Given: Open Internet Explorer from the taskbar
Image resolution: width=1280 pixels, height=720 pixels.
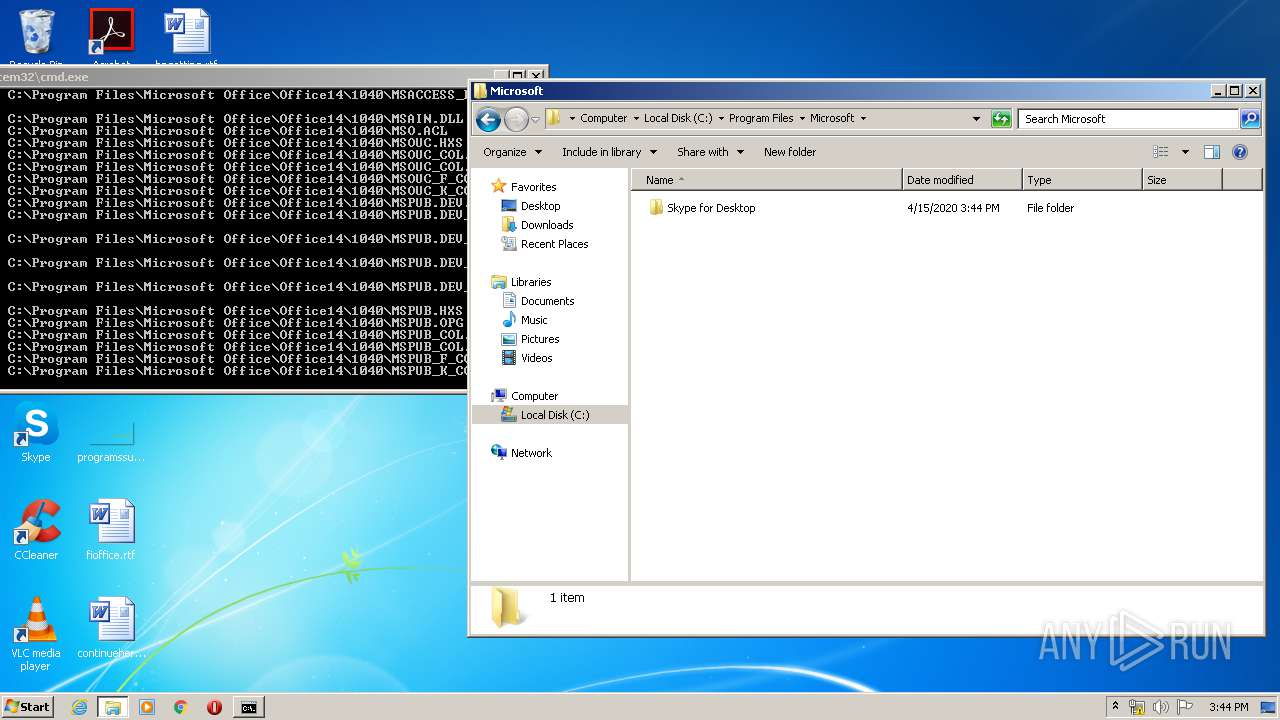Looking at the screenshot, I should pyautogui.click(x=79, y=707).
